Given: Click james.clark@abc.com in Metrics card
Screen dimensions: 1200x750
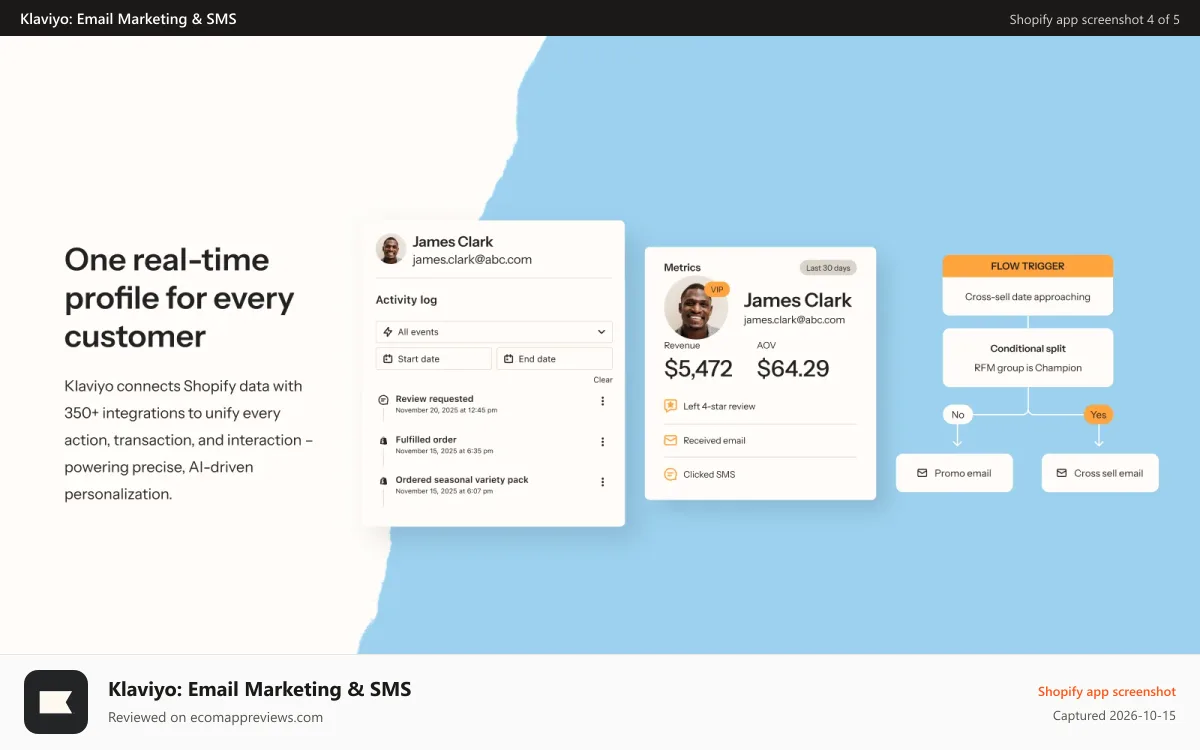Looking at the screenshot, I should coord(794,320).
